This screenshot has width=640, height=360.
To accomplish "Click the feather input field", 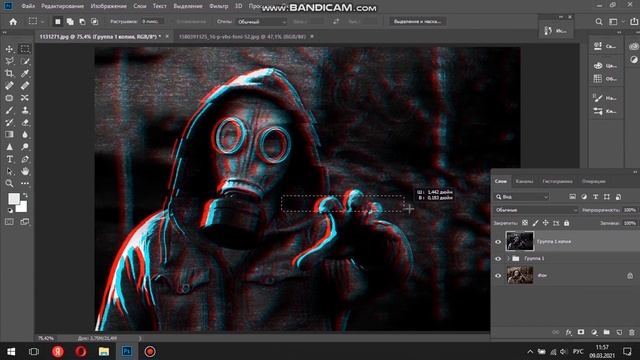I will [151, 22].
